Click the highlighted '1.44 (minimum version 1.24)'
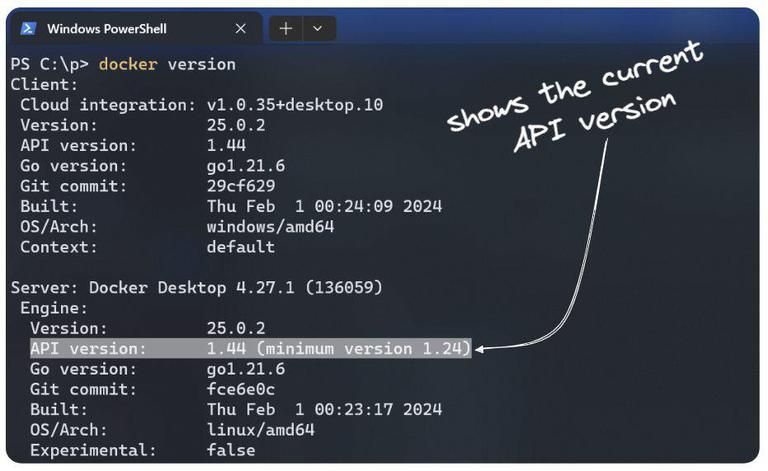Screen dimensions: 768x471 (x=338, y=349)
